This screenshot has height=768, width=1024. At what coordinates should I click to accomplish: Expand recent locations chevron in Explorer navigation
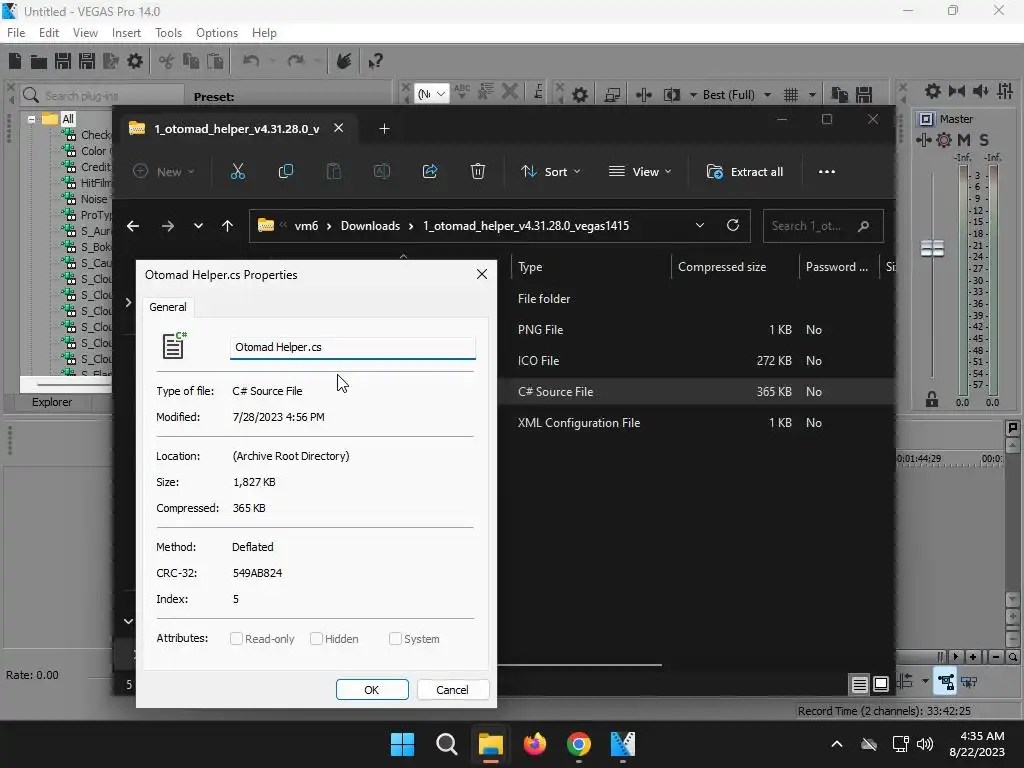click(x=198, y=226)
